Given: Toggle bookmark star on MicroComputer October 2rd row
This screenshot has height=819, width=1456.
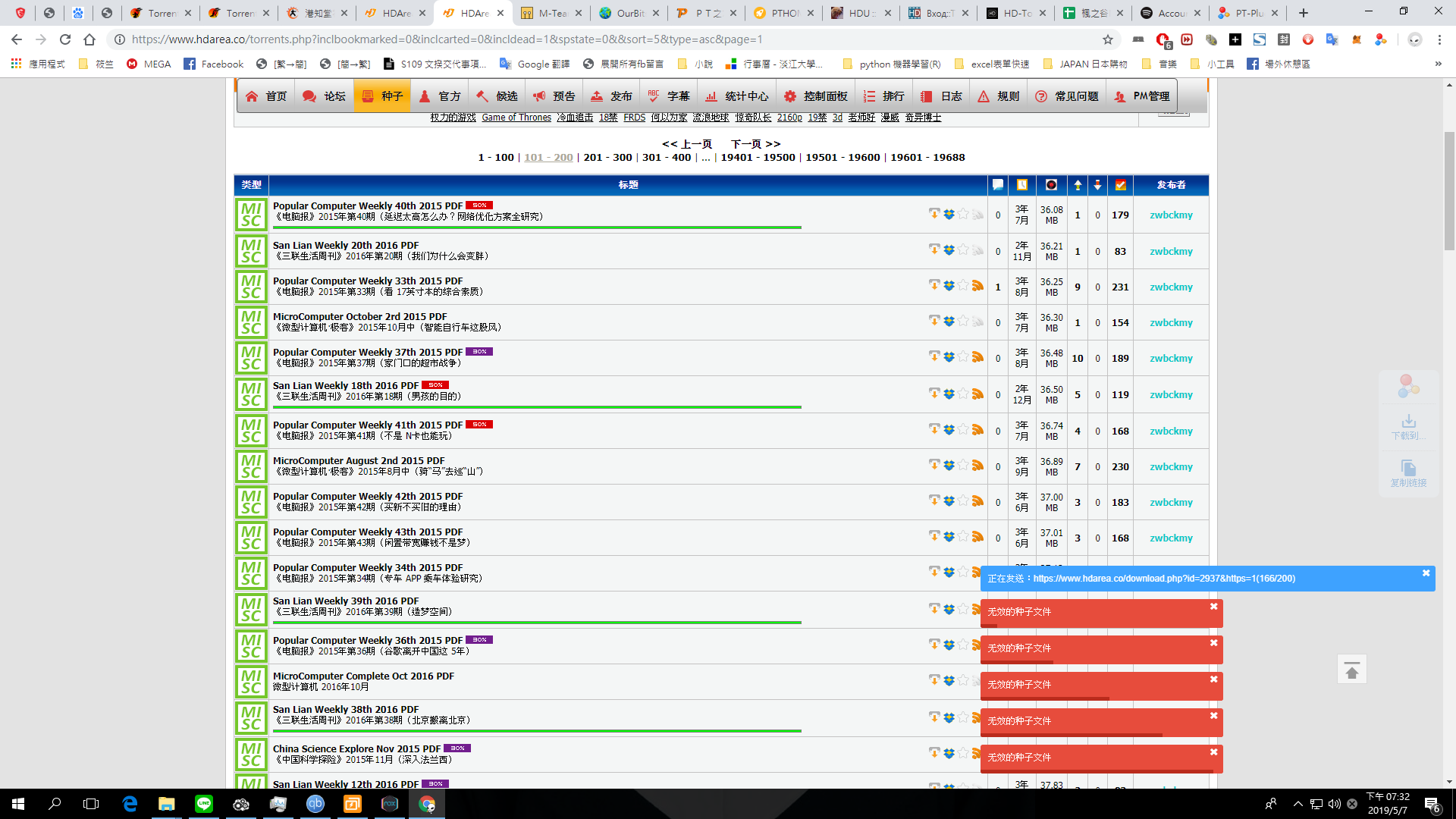Looking at the screenshot, I should point(963,321).
